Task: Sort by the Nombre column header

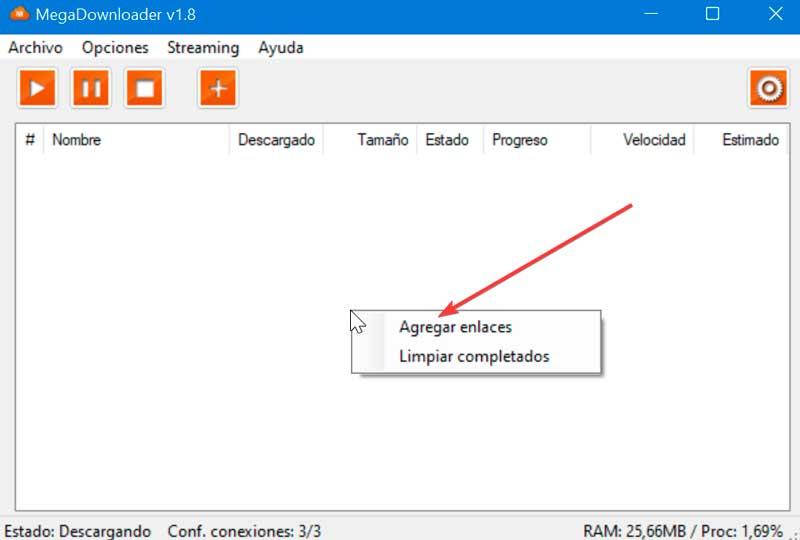Action: (136, 139)
